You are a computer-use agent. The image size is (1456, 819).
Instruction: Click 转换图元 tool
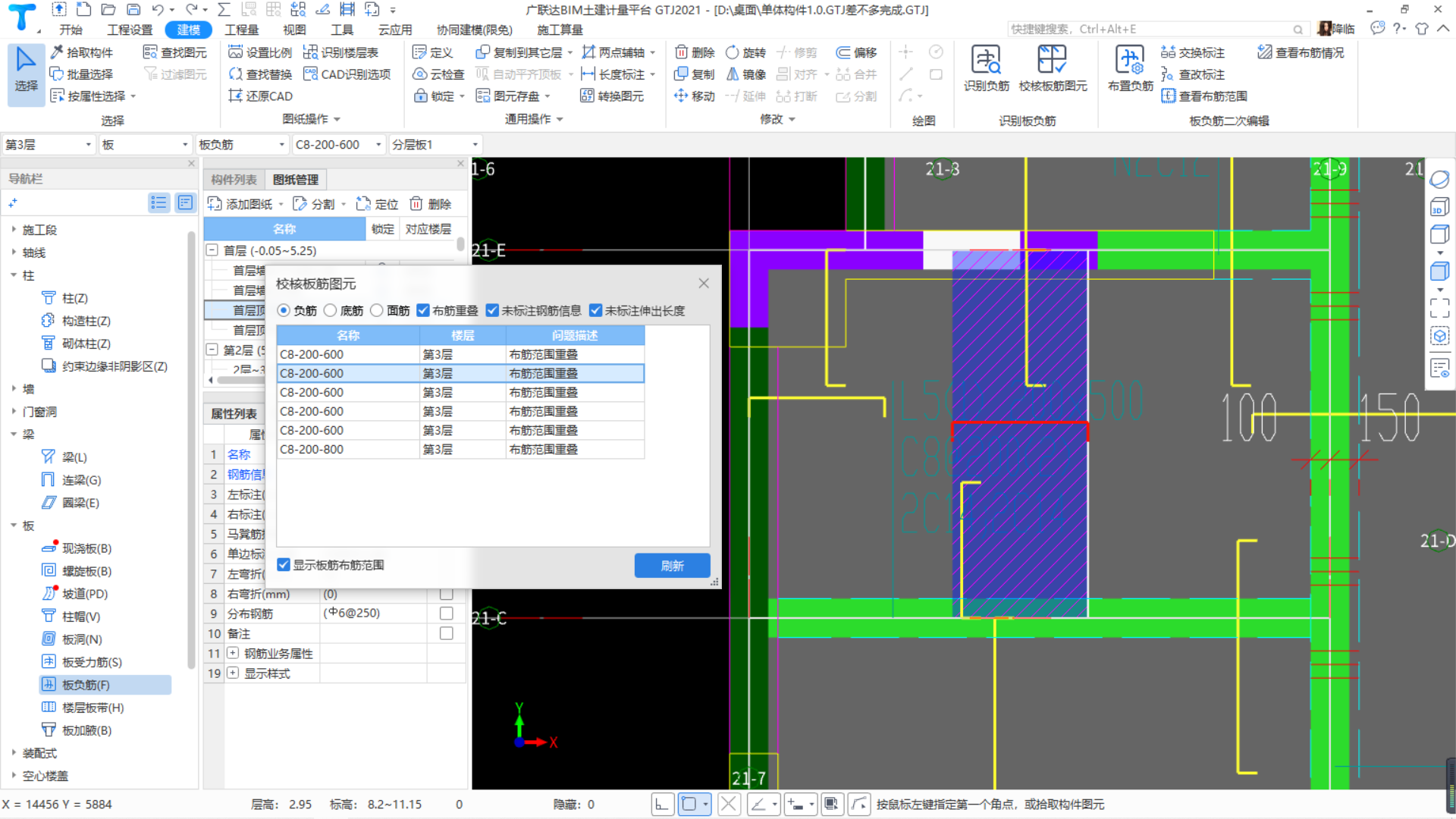pos(611,96)
